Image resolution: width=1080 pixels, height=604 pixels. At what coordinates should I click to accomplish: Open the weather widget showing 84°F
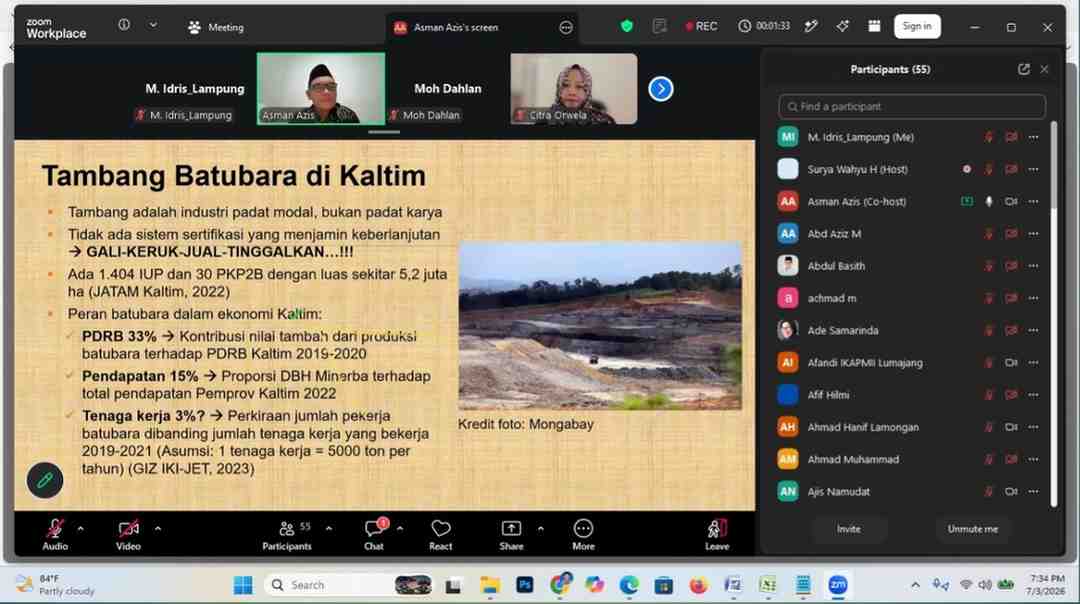coord(56,585)
